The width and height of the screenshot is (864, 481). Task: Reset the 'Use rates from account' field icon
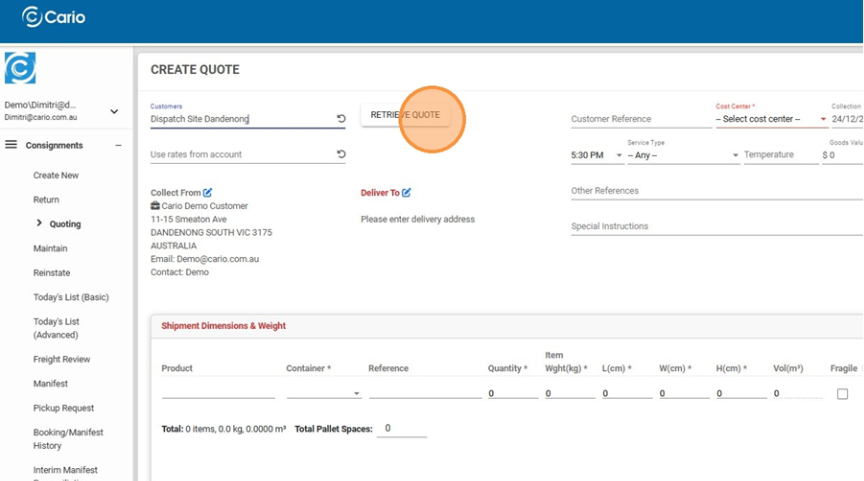(341, 155)
